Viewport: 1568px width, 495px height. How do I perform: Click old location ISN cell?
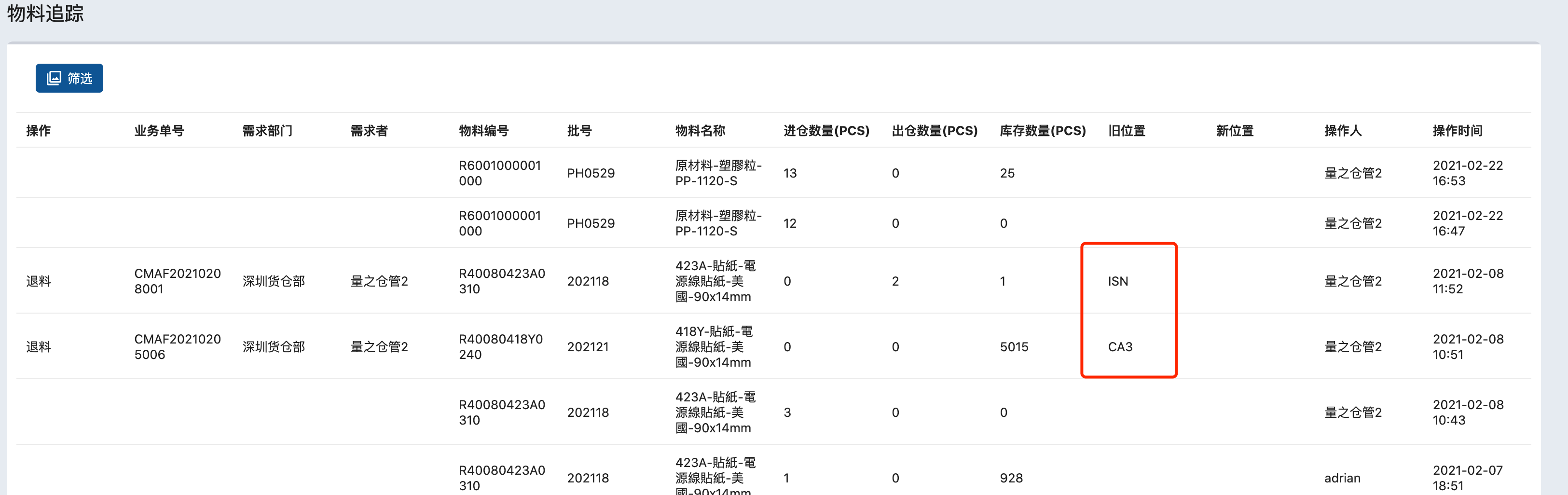pyautogui.click(x=1117, y=281)
